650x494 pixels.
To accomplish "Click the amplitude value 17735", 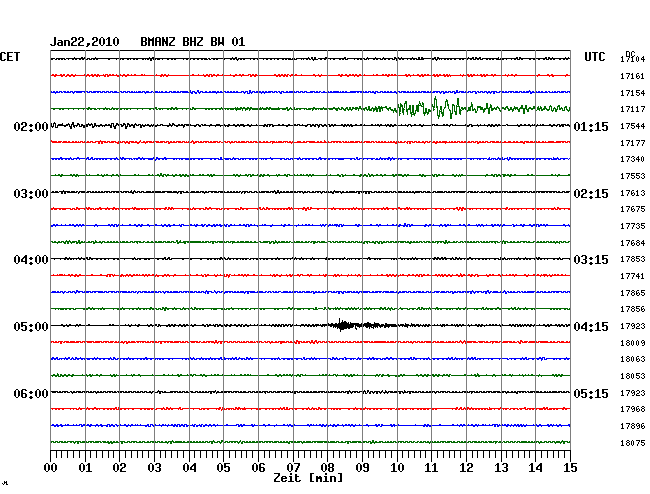I will 633,226.
